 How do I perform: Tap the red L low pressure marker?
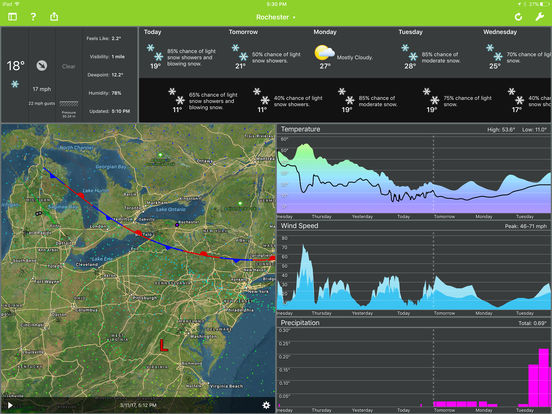163,345
